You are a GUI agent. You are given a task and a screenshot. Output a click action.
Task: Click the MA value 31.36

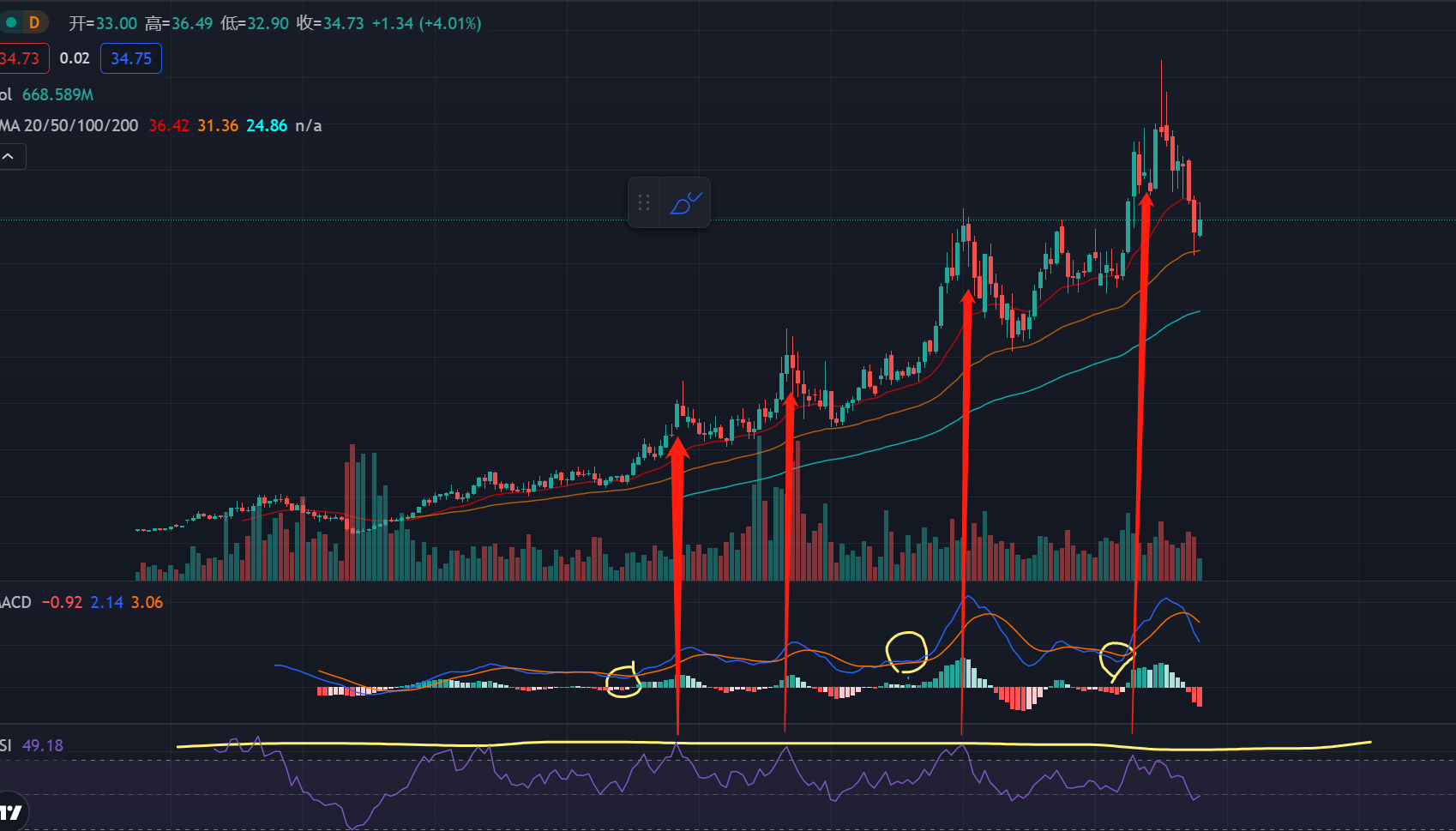[x=218, y=125]
